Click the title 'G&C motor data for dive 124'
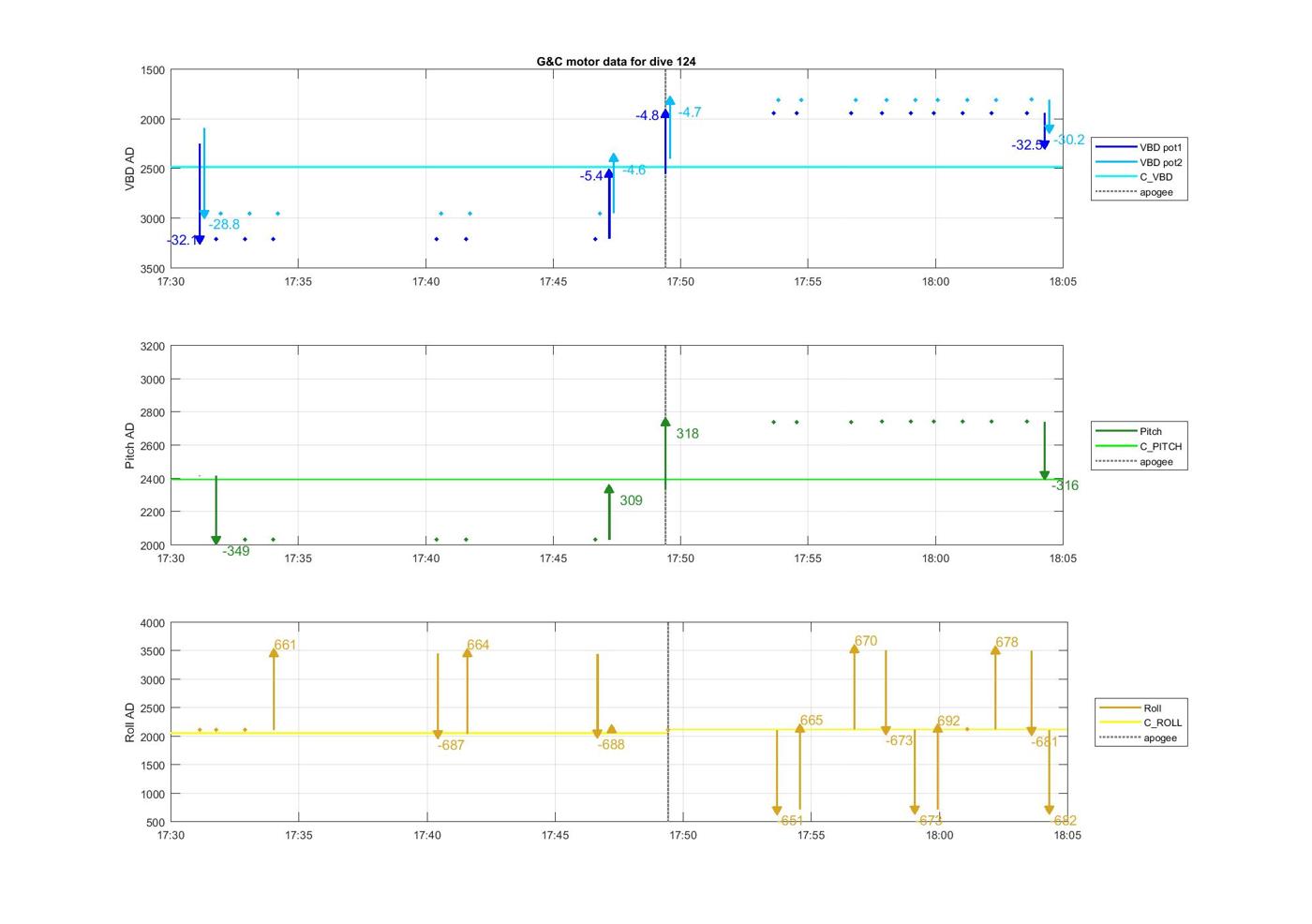This screenshot has height=924, width=1312. click(x=616, y=61)
